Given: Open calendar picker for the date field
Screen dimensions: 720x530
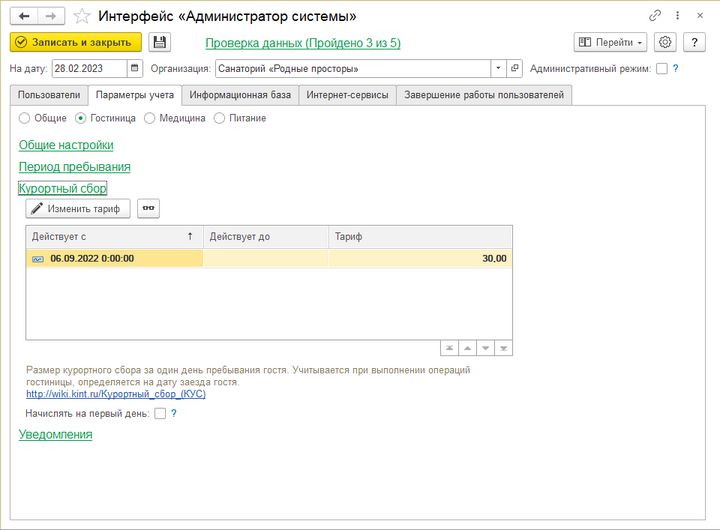Looking at the screenshot, I should (x=135, y=68).
